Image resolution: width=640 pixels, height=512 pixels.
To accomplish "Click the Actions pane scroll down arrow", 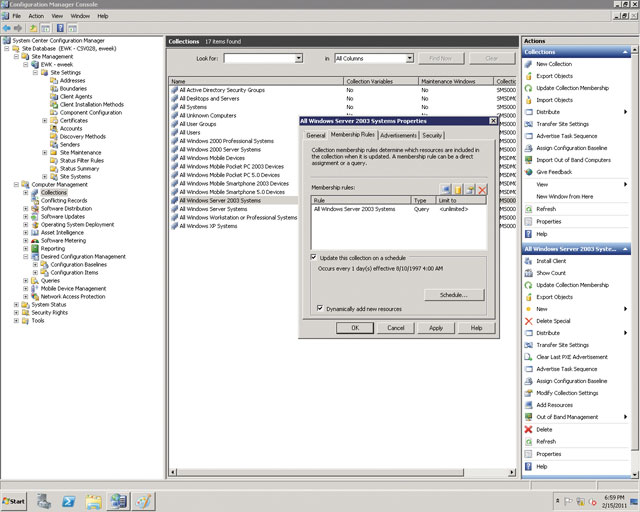I will tap(635, 474).
